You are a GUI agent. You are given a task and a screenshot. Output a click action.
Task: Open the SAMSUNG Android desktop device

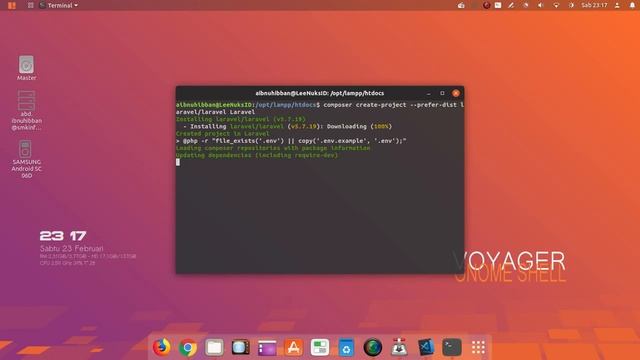click(27, 159)
